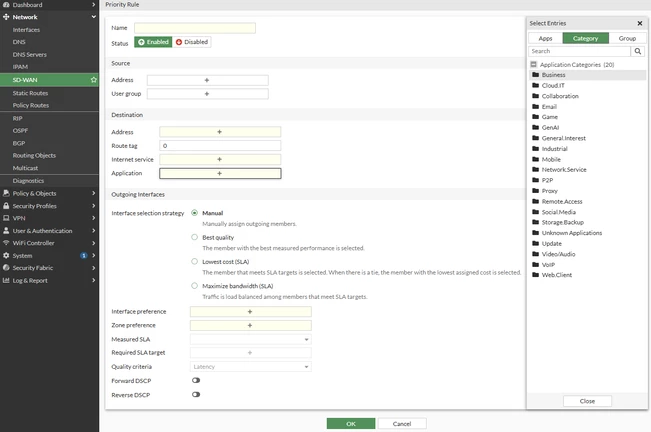Click the plus icon in Internet service field

pos(220,159)
